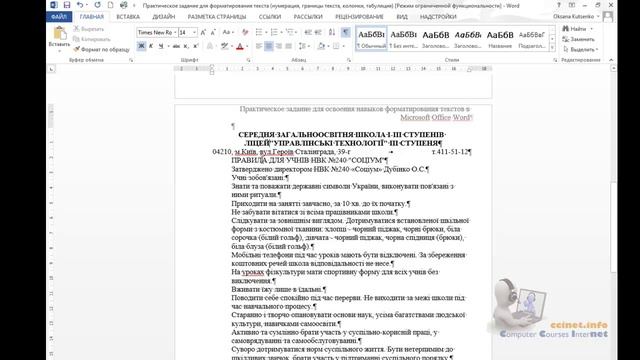Decrease font size with the smaller A icon
Viewport: 640px width, 360px height.
click(x=213, y=32)
